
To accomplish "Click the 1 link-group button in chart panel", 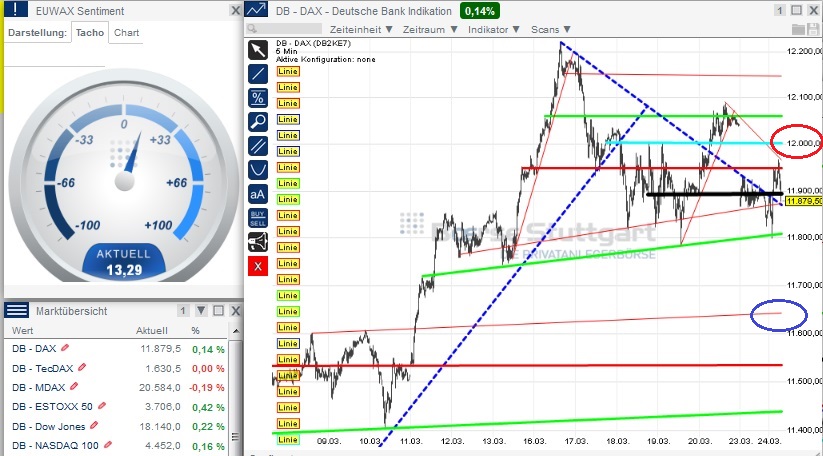I will coord(779,10).
